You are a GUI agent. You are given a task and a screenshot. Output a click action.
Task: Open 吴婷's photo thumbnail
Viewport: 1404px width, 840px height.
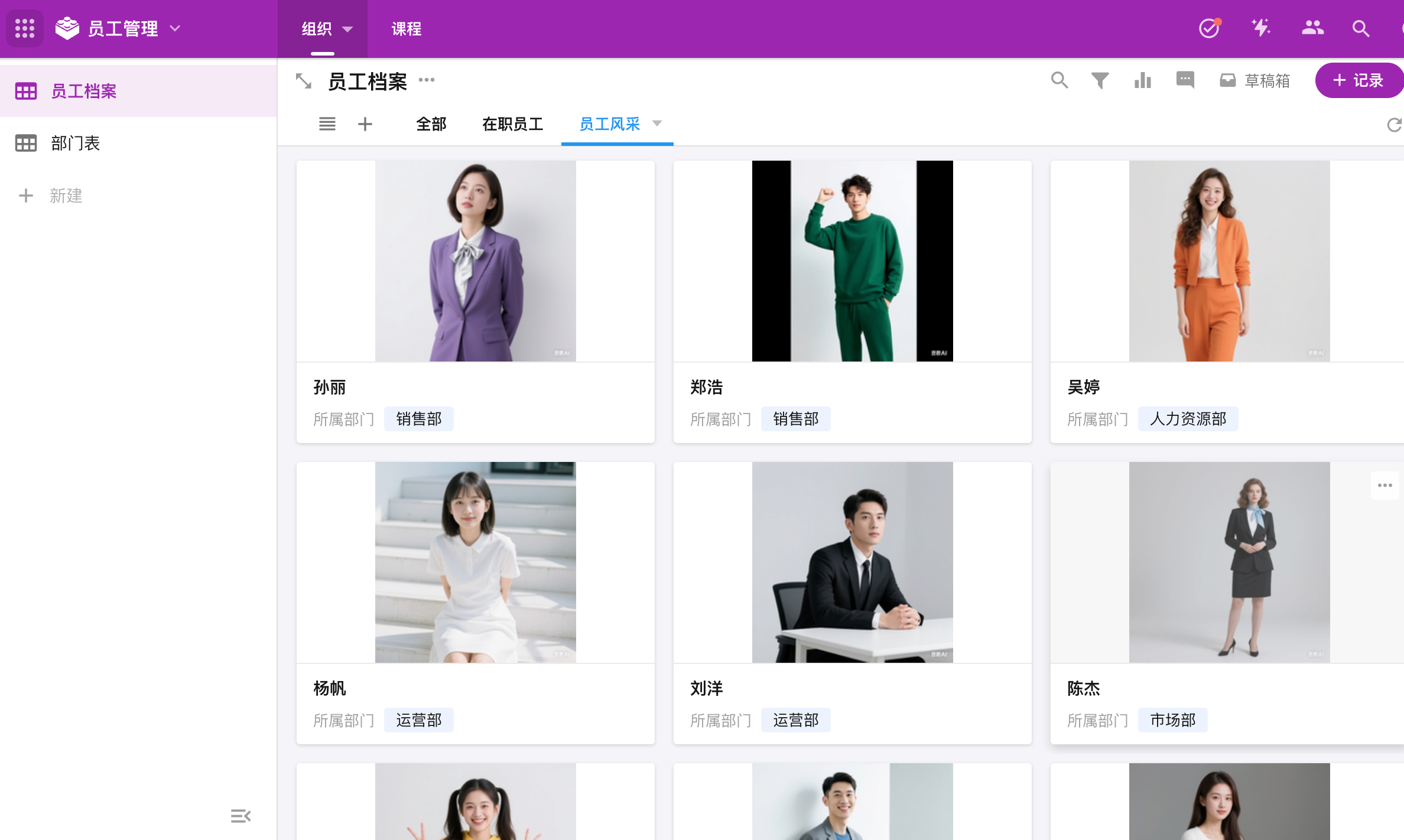pos(1230,261)
